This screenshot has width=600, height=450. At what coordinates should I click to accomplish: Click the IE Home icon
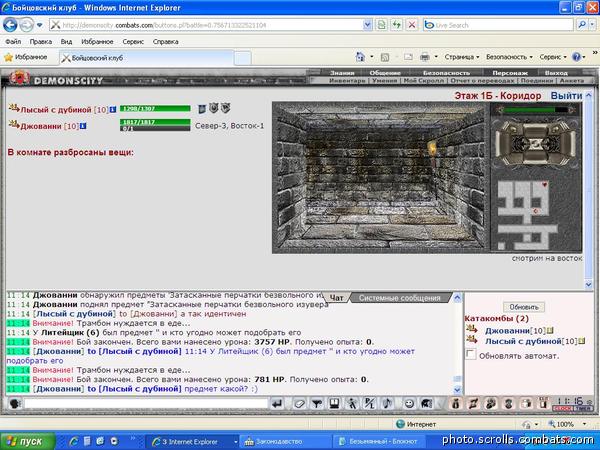click(360, 57)
